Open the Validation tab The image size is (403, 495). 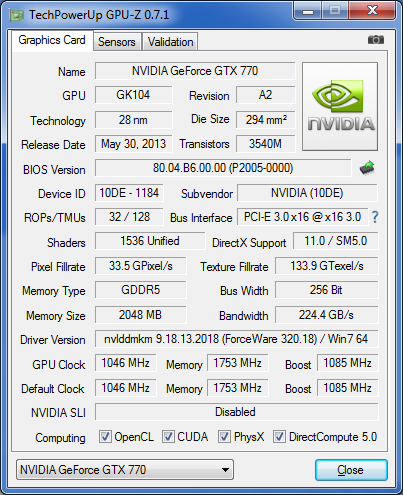[x=170, y=42]
